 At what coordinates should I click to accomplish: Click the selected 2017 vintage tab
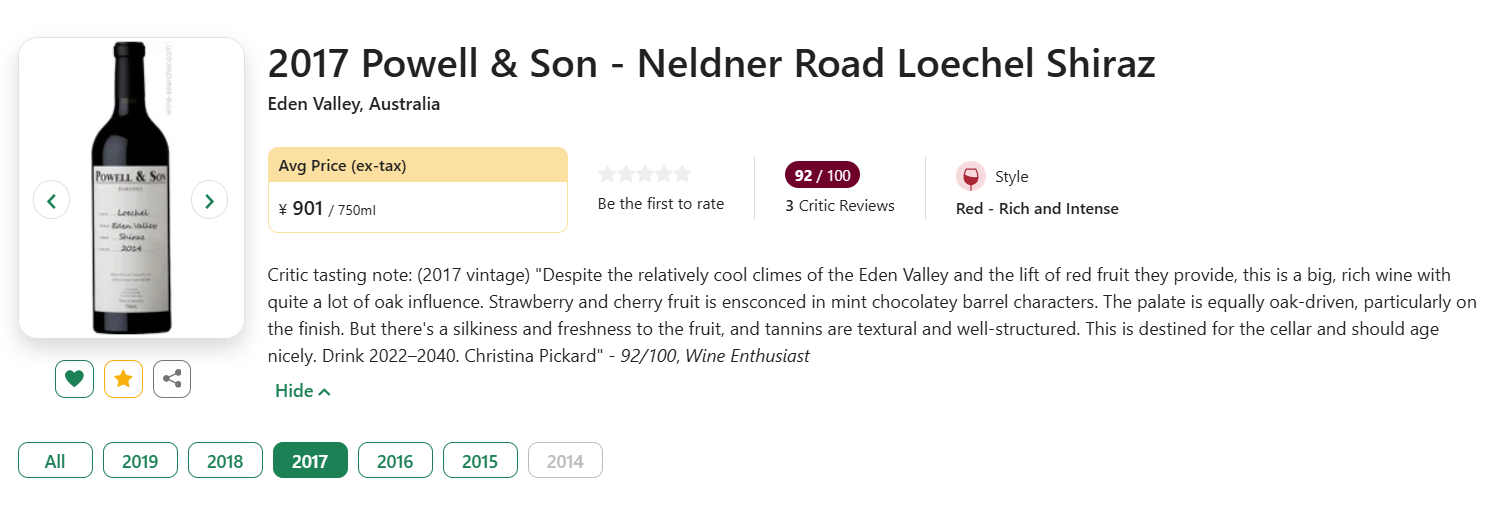pyautogui.click(x=310, y=461)
